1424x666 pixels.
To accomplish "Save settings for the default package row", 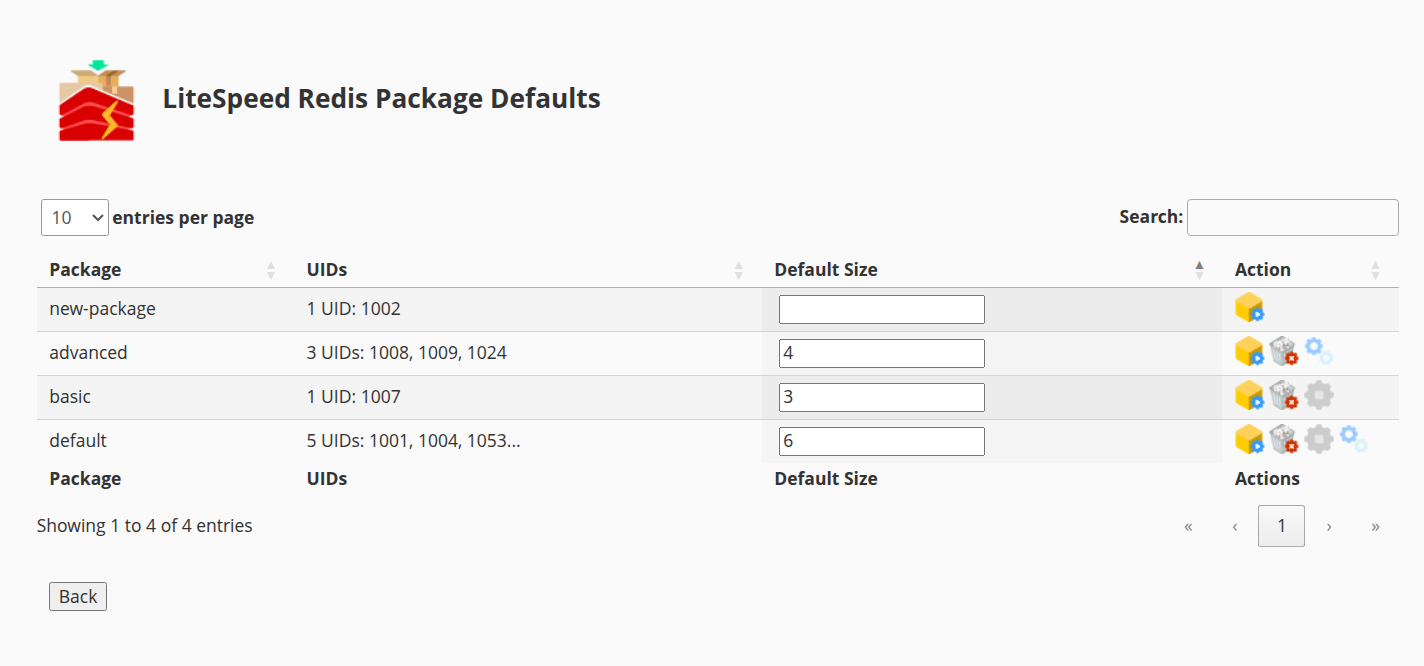I will [x=1248, y=440].
